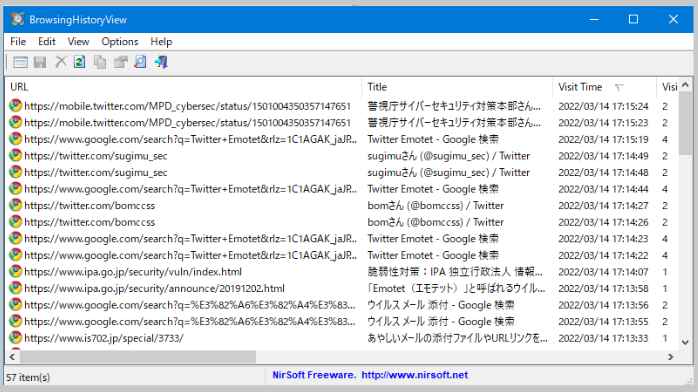Click the Find magnifier toolbar icon
Viewport: 698px width, 392px height.
click(140, 62)
